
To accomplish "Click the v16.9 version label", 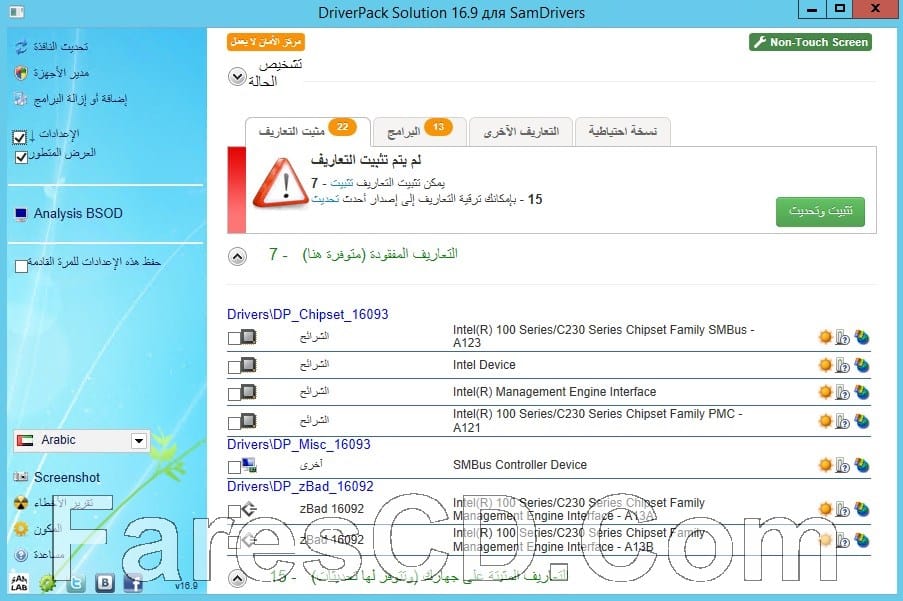I will 186,585.
